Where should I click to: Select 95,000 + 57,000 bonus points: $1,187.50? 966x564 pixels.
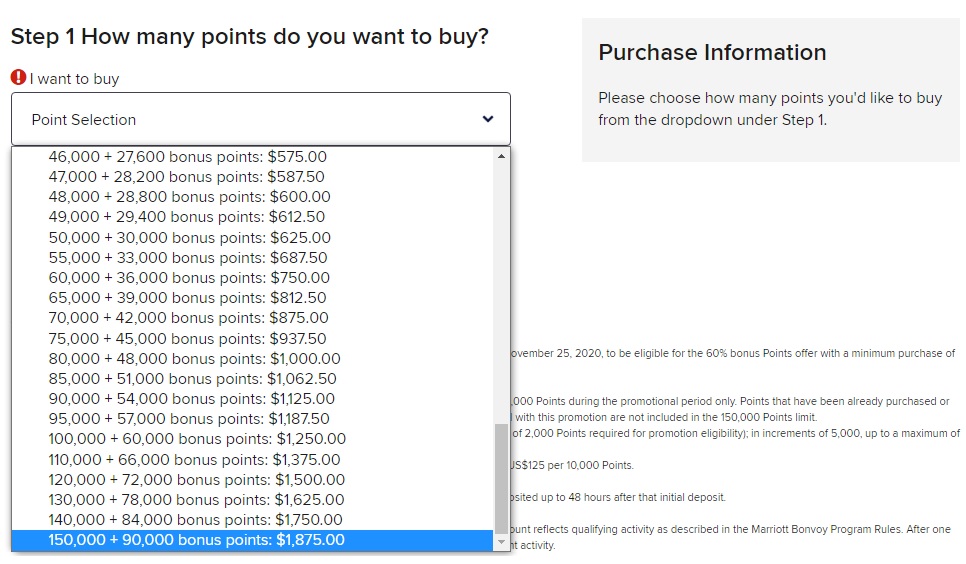[189, 419]
